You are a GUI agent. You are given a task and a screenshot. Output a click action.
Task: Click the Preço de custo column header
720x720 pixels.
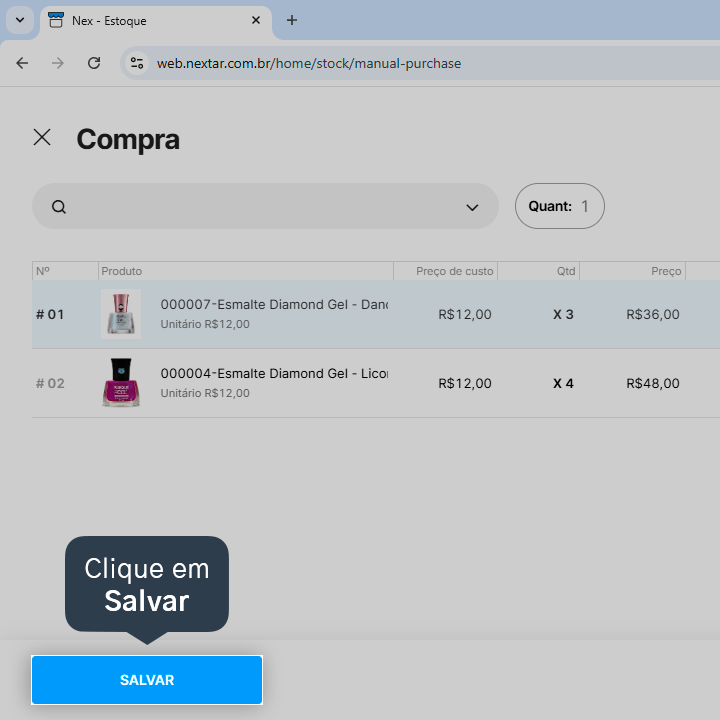445,271
